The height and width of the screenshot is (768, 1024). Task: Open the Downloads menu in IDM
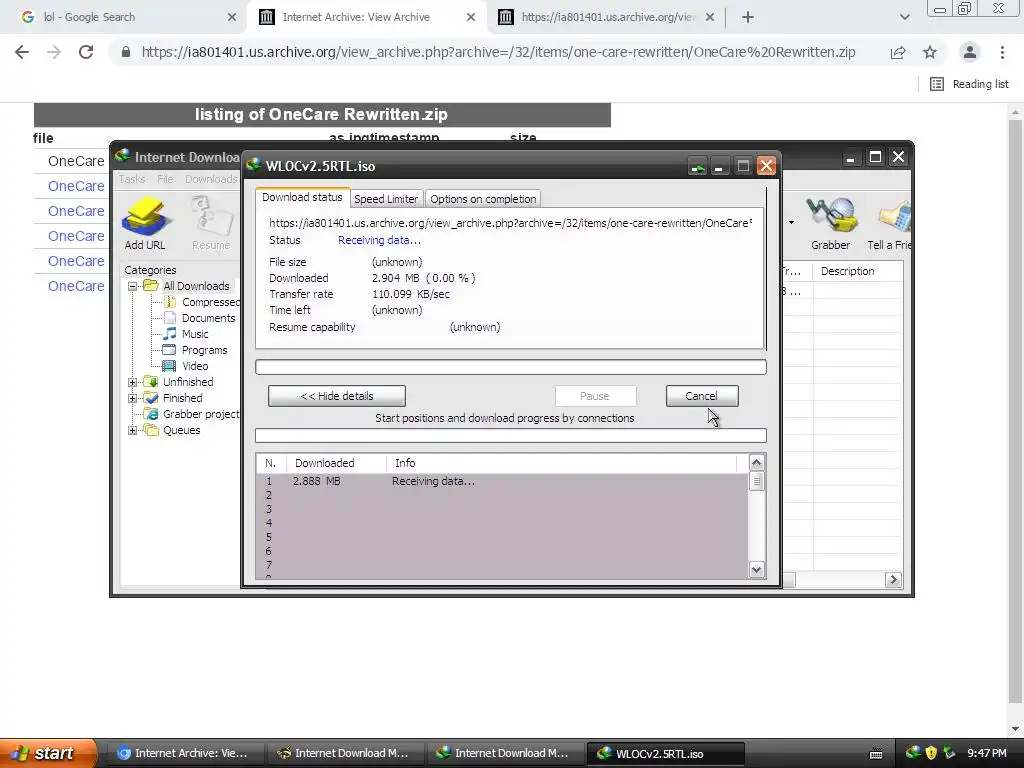pyautogui.click(x=211, y=179)
